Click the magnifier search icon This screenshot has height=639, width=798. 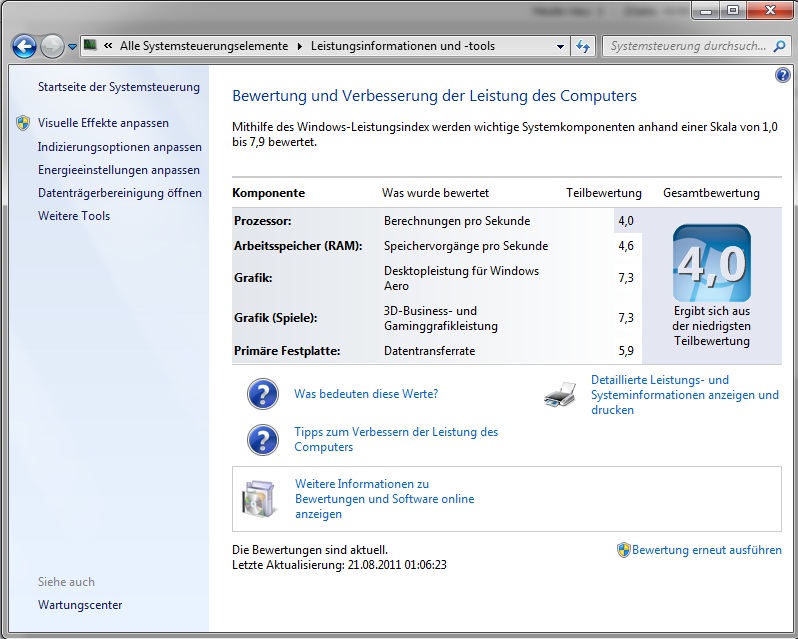point(779,46)
